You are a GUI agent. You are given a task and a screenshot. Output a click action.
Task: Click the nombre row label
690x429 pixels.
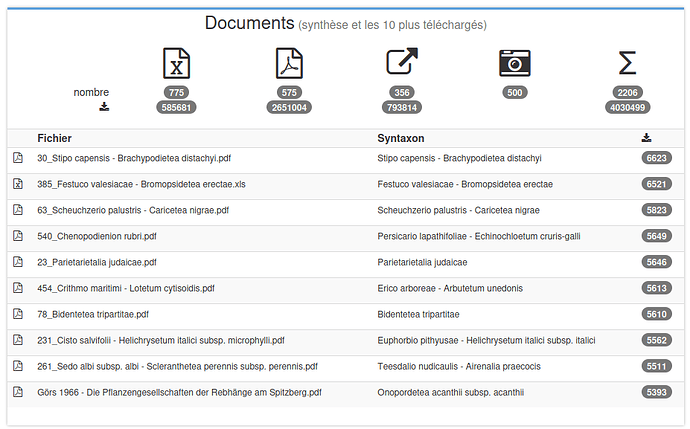(x=91, y=92)
